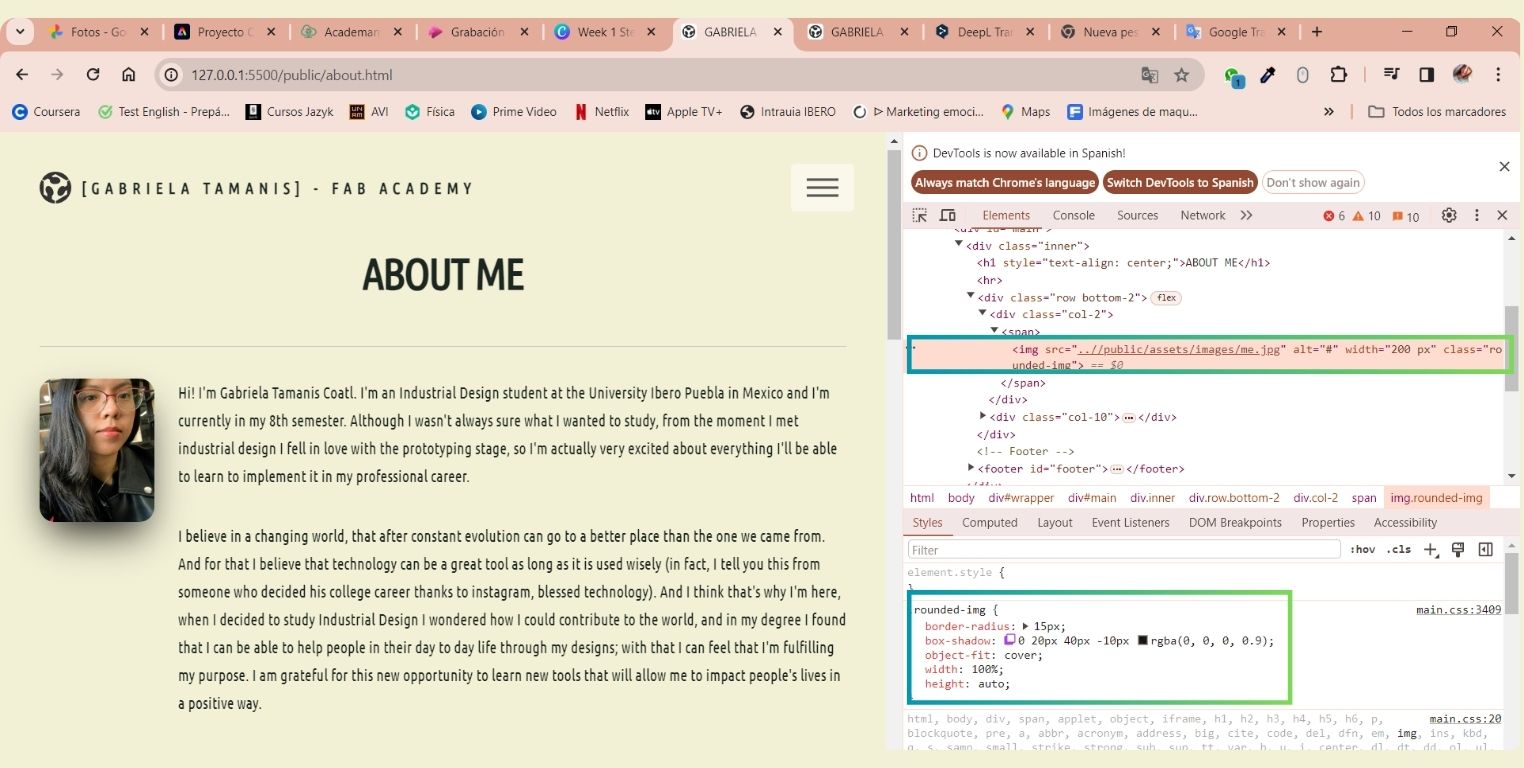The image size is (1524, 768).
Task: Show more DevTools tabs chevron
Action: (1246, 215)
